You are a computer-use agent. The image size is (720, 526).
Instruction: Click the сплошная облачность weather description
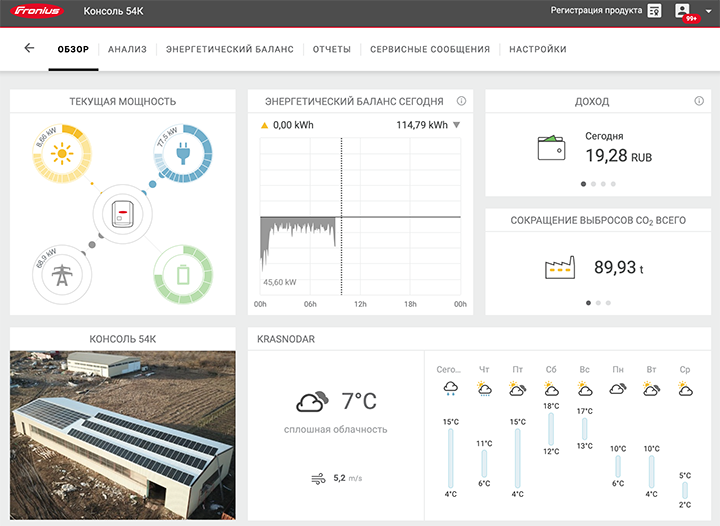coord(336,430)
